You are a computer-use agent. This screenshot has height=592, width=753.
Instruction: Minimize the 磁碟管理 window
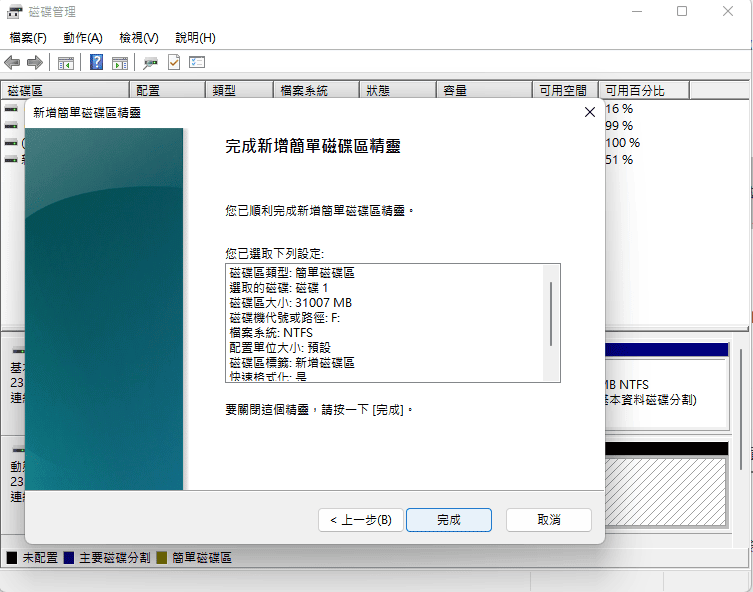(637, 12)
